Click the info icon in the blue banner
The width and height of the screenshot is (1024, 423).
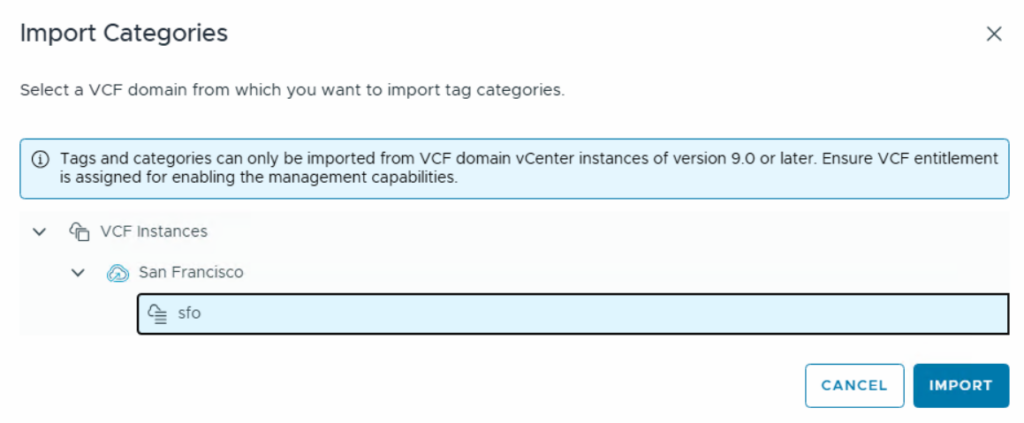(41, 160)
